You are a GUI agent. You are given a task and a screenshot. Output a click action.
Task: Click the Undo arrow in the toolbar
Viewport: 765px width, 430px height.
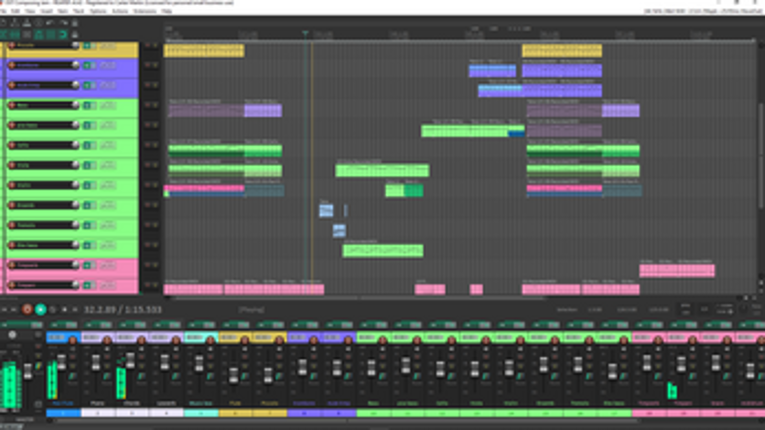pos(51,22)
